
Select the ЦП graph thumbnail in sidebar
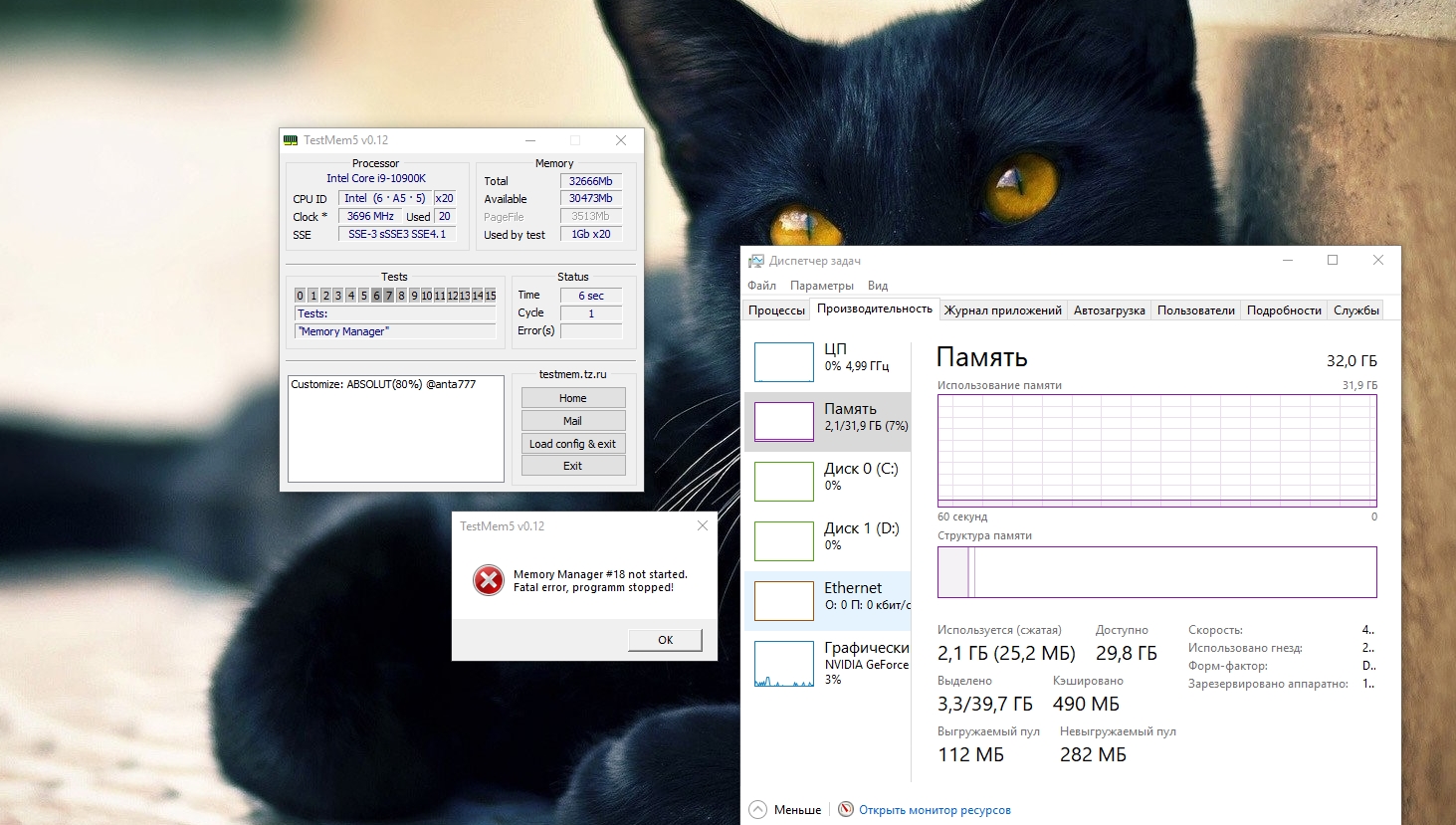point(784,362)
